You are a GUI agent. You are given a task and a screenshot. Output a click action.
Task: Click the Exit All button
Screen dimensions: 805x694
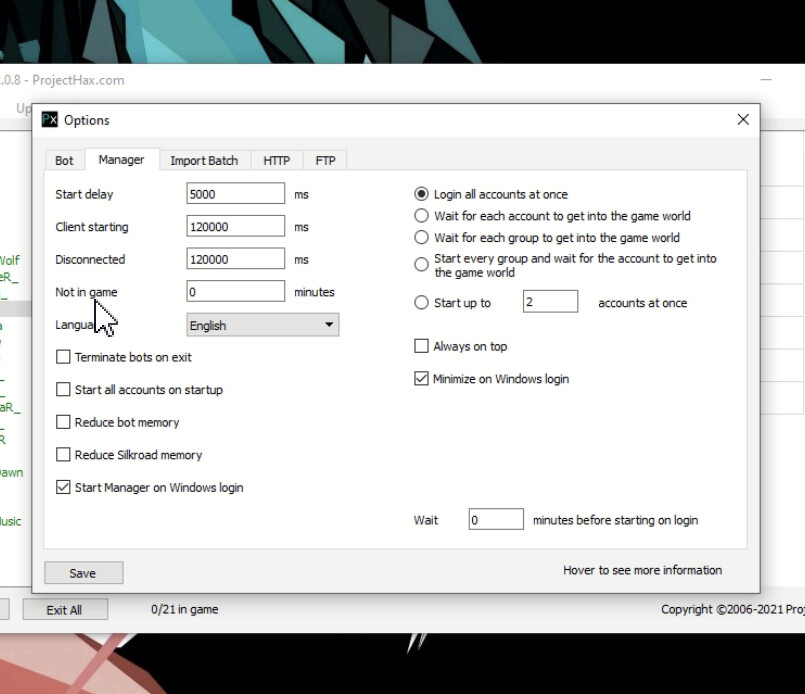64,610
